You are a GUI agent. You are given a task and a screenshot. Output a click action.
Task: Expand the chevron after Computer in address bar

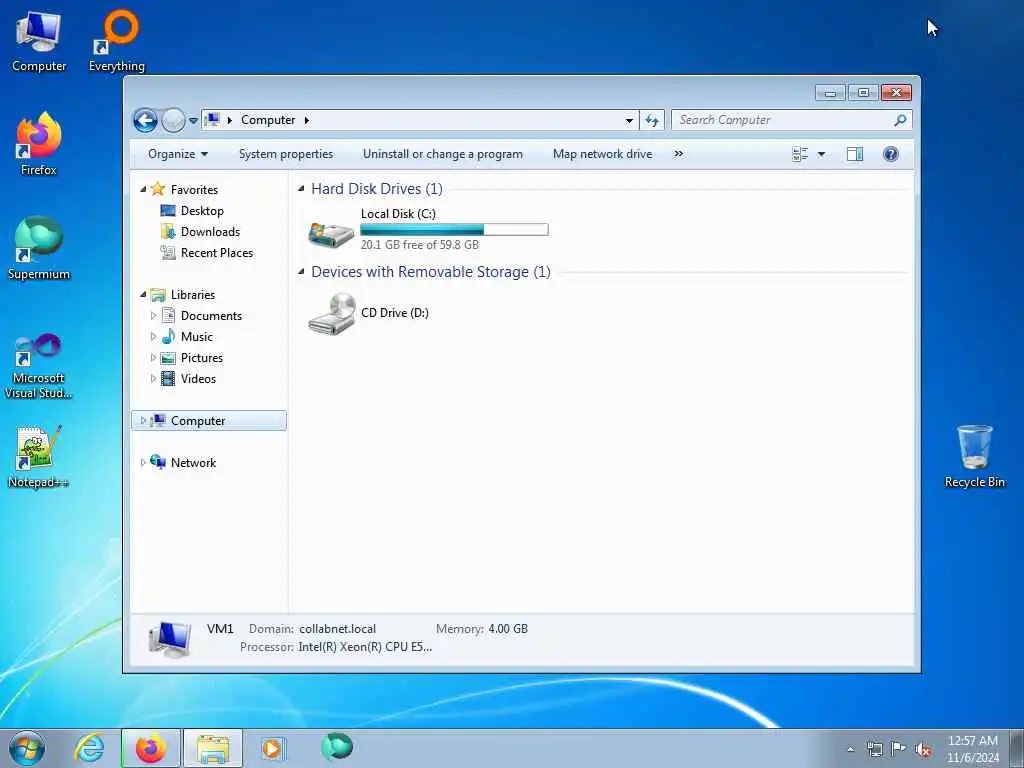306,120
